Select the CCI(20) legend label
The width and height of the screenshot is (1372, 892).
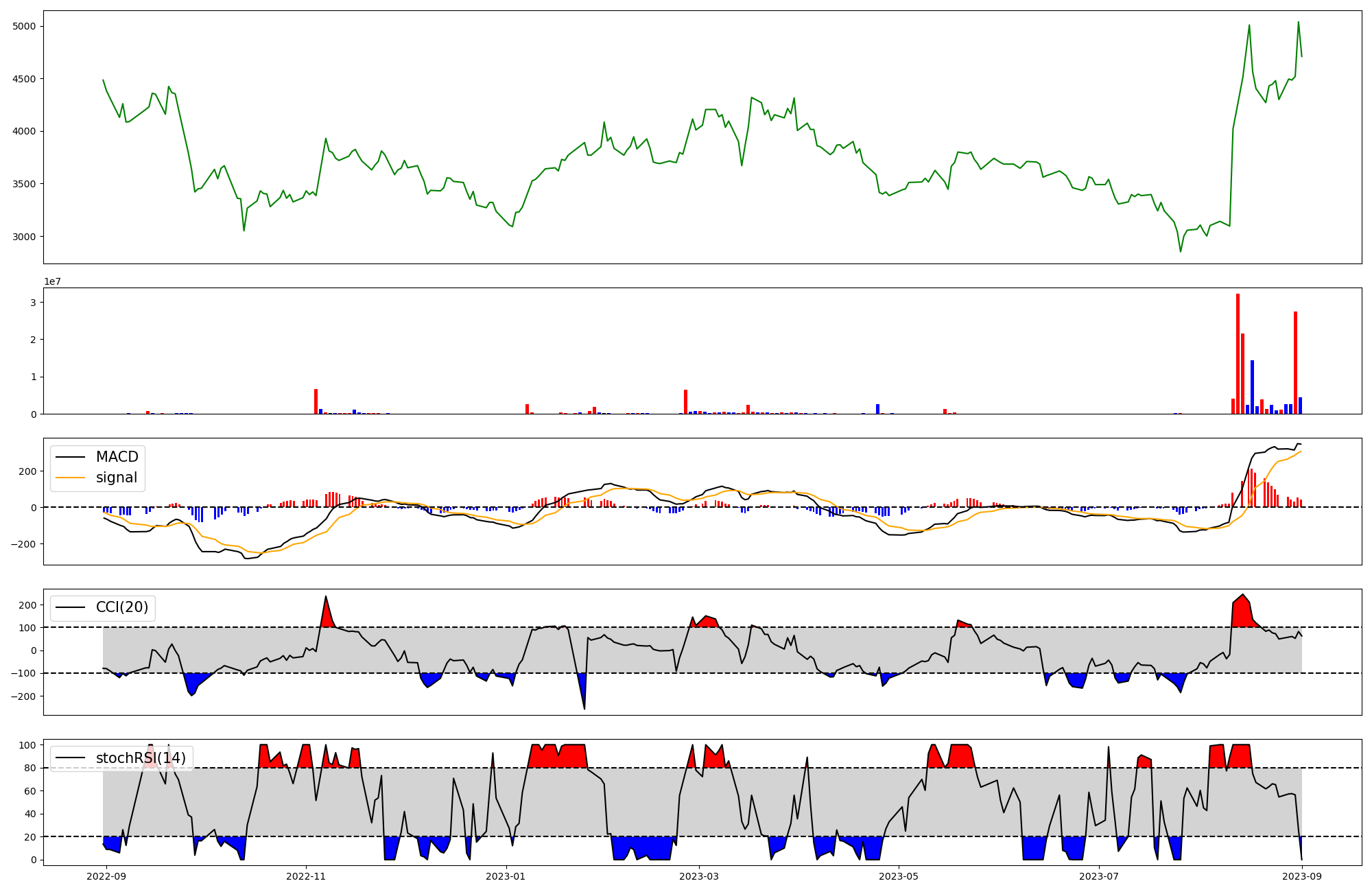pyautogui.click(x=121, y=607)
